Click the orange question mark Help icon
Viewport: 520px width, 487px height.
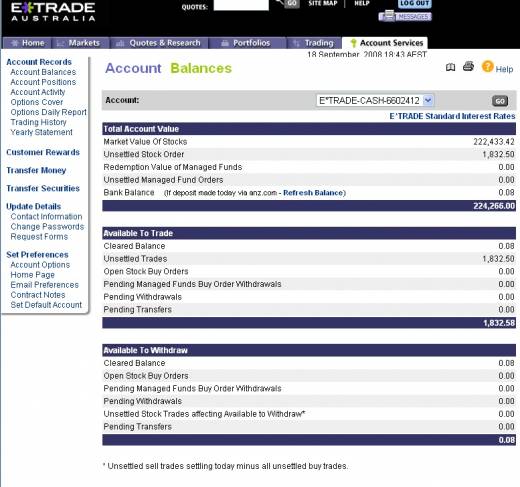pos(487,67)
